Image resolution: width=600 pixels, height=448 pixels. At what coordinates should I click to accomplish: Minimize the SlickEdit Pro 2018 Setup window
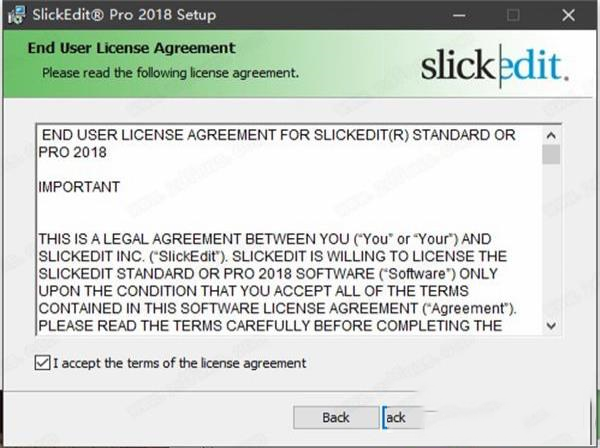point(459,15)
